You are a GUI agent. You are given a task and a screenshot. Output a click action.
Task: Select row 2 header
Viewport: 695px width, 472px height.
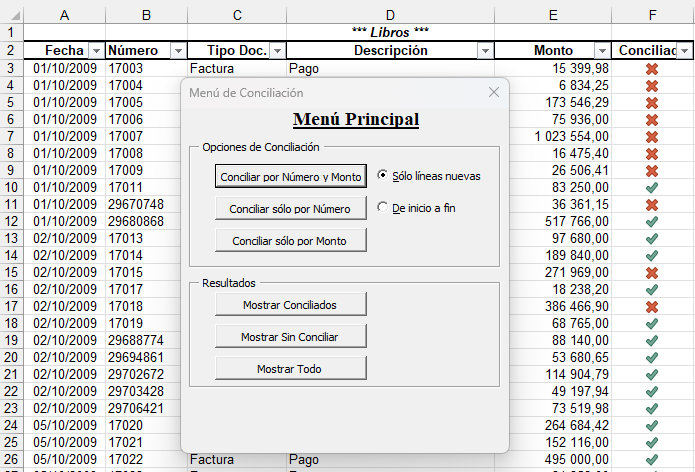pyautogui.click(x=12, y=51)
